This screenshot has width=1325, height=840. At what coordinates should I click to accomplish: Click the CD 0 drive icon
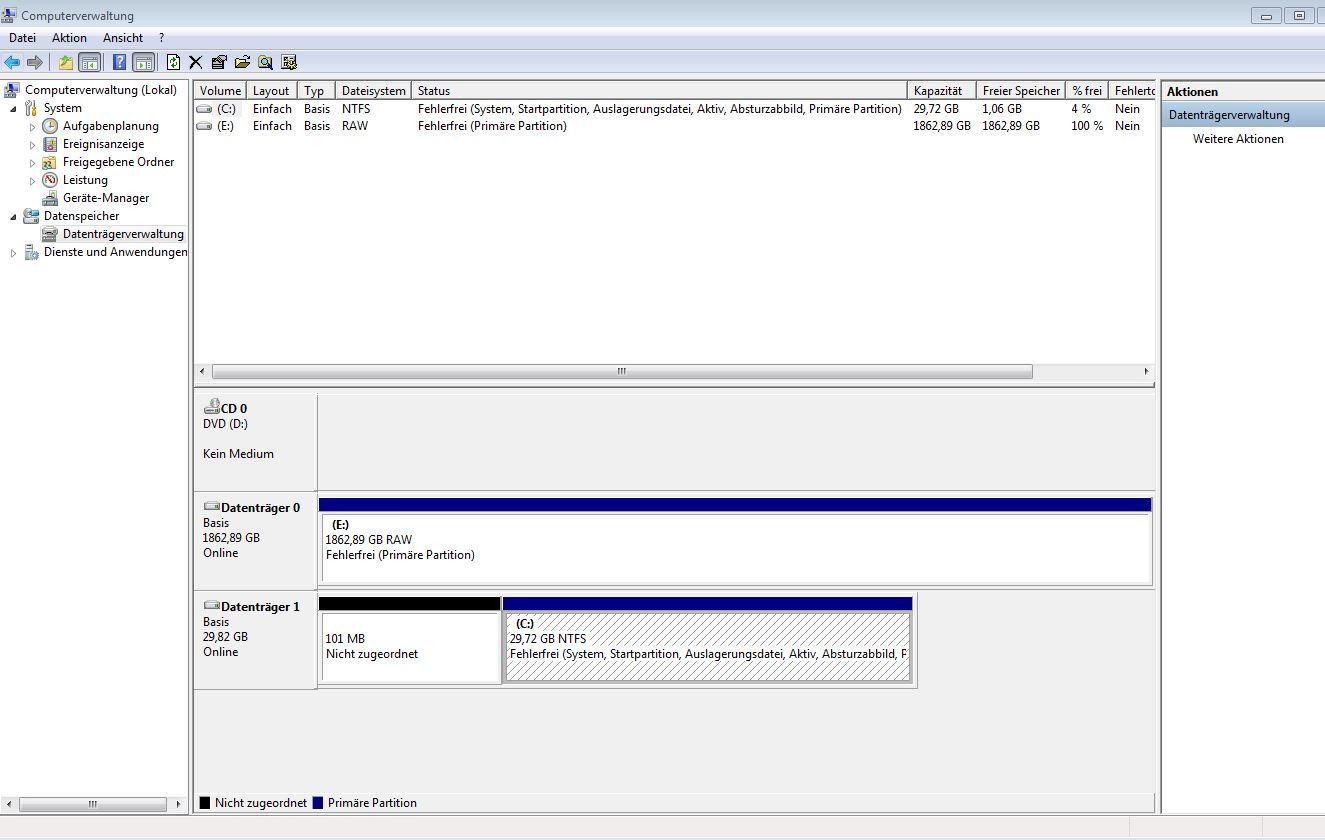tap(211, 407)
